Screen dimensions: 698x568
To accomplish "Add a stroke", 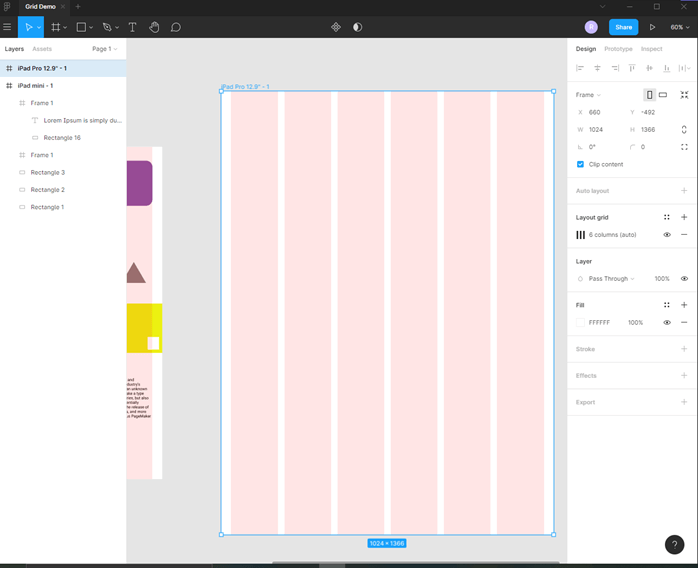I will [x=684, y=349].
